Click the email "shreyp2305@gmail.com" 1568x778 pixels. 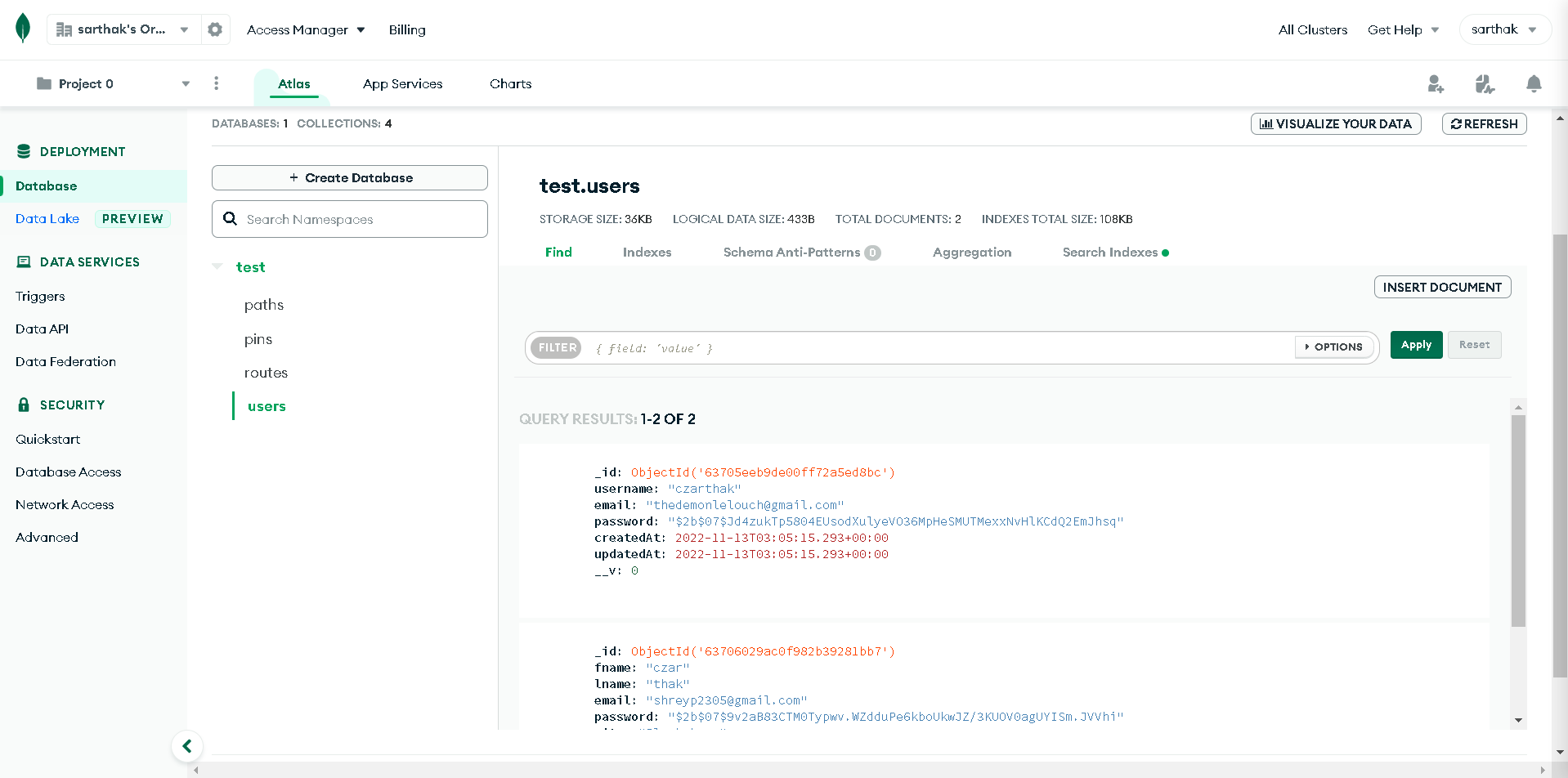point(726,700)
